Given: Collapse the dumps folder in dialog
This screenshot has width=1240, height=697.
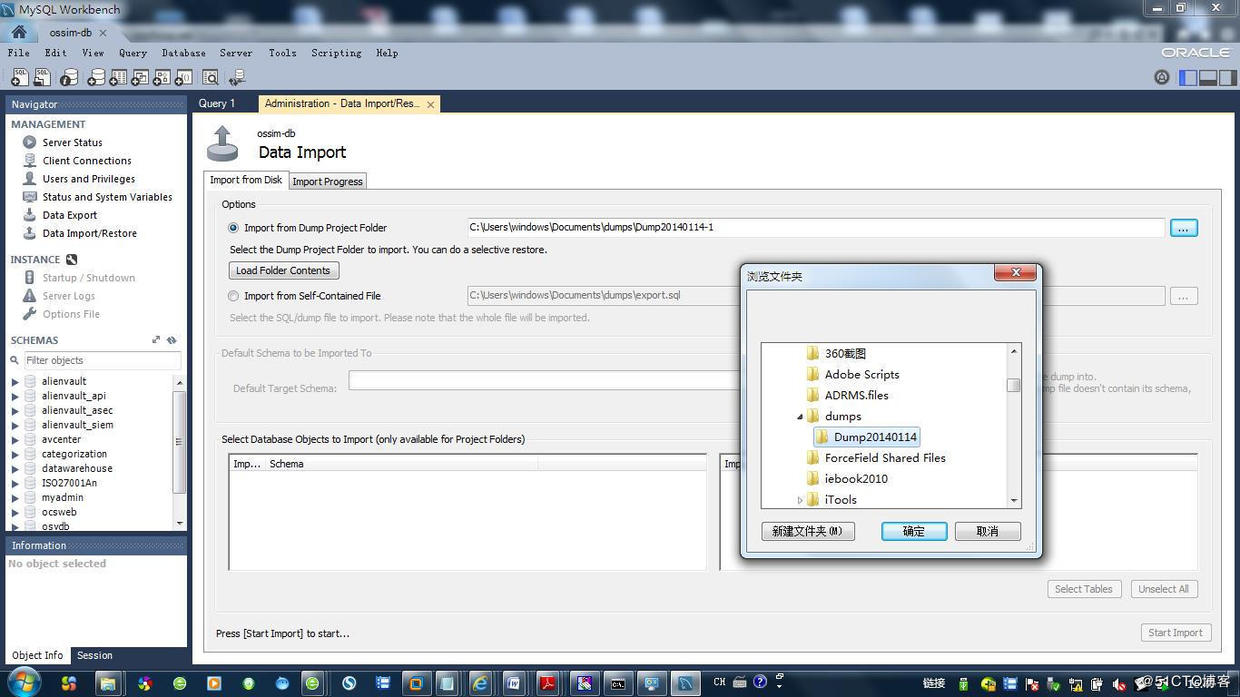Looking at the screenshot, I should point(800,416).
